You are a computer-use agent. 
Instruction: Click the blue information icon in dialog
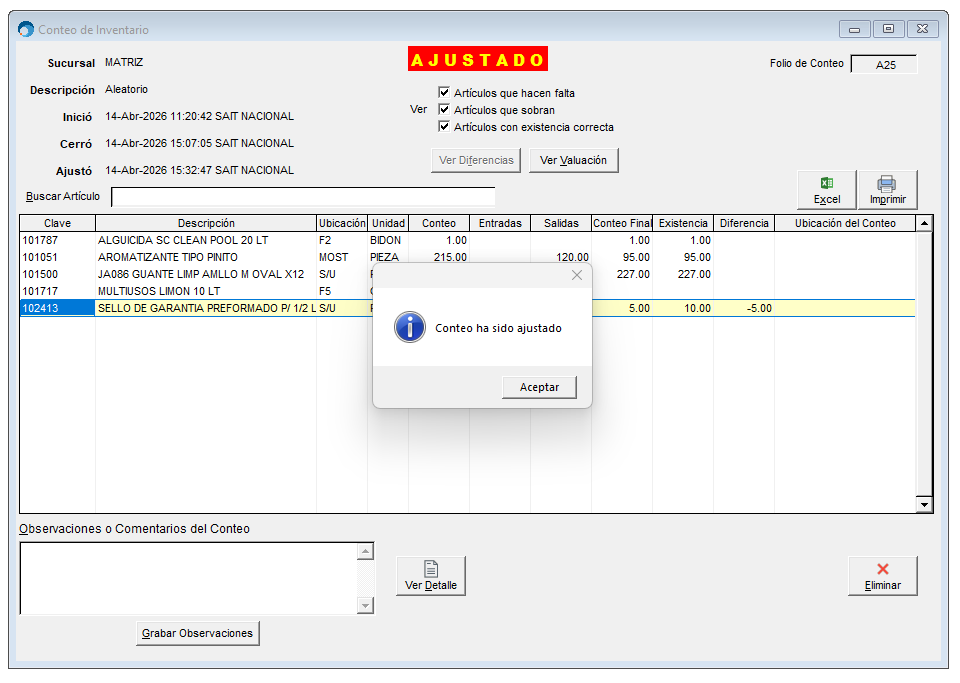click(x=410, y=327)
